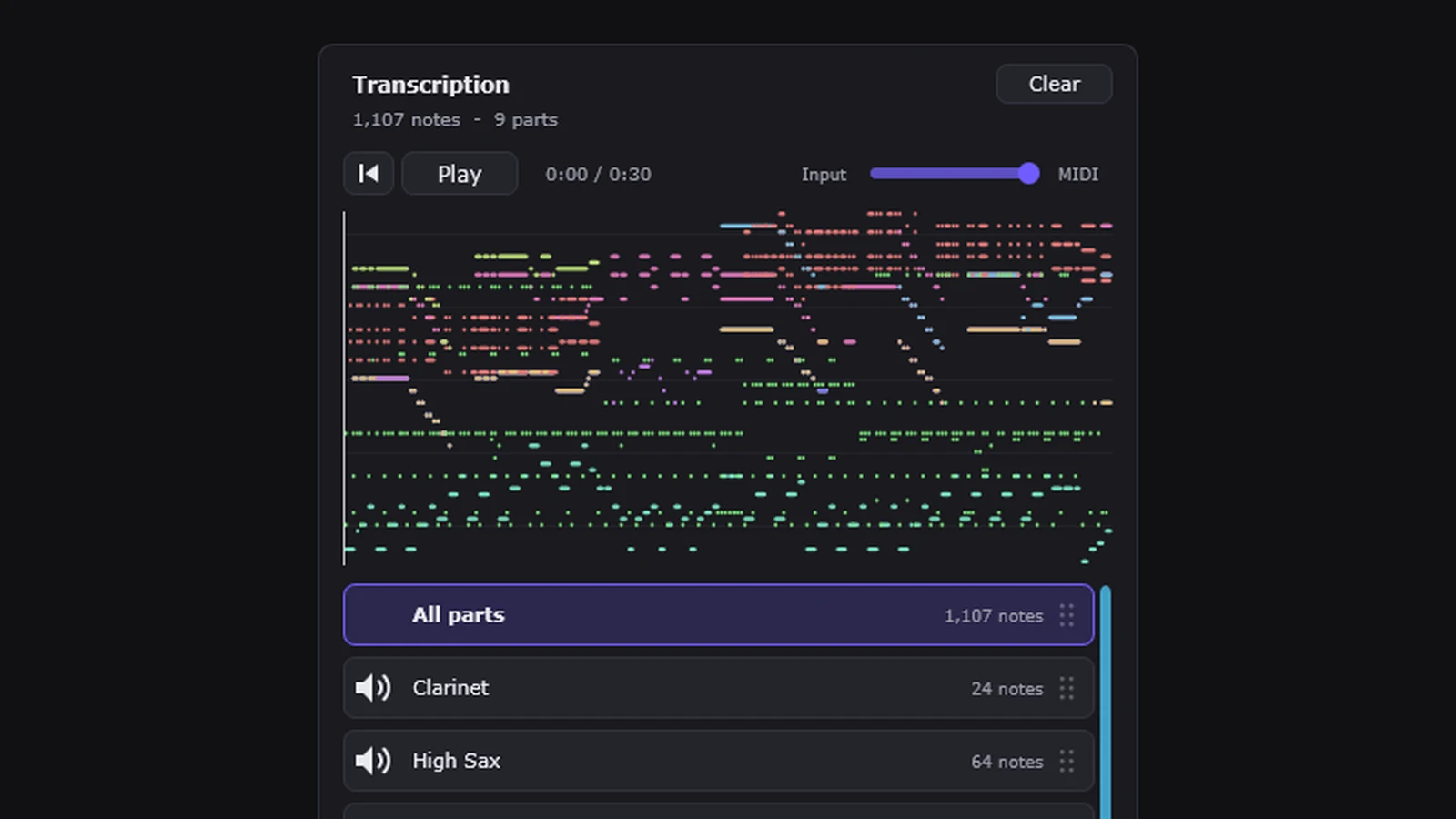Click the MIDI label beside the slider

pyautogui.click(x=1078, y=174)
